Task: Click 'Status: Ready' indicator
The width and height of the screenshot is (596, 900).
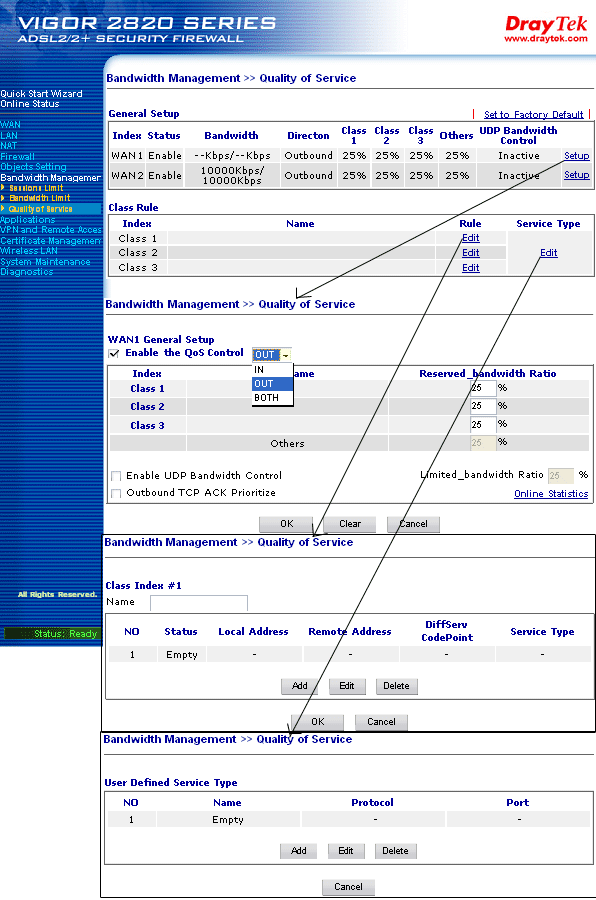Action: tap(52, 634)
